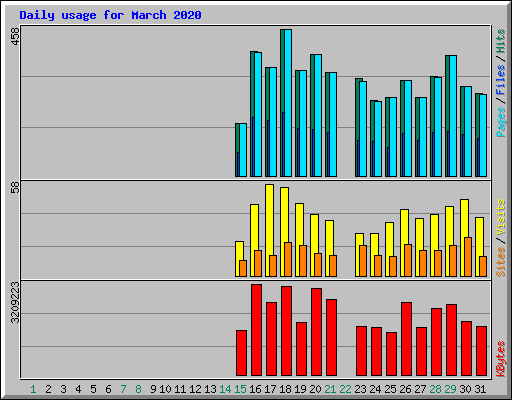This screenshot has height=400, width=512.
Task: Select day label "18" on the x-axis
Action: (x=285, y=389)
